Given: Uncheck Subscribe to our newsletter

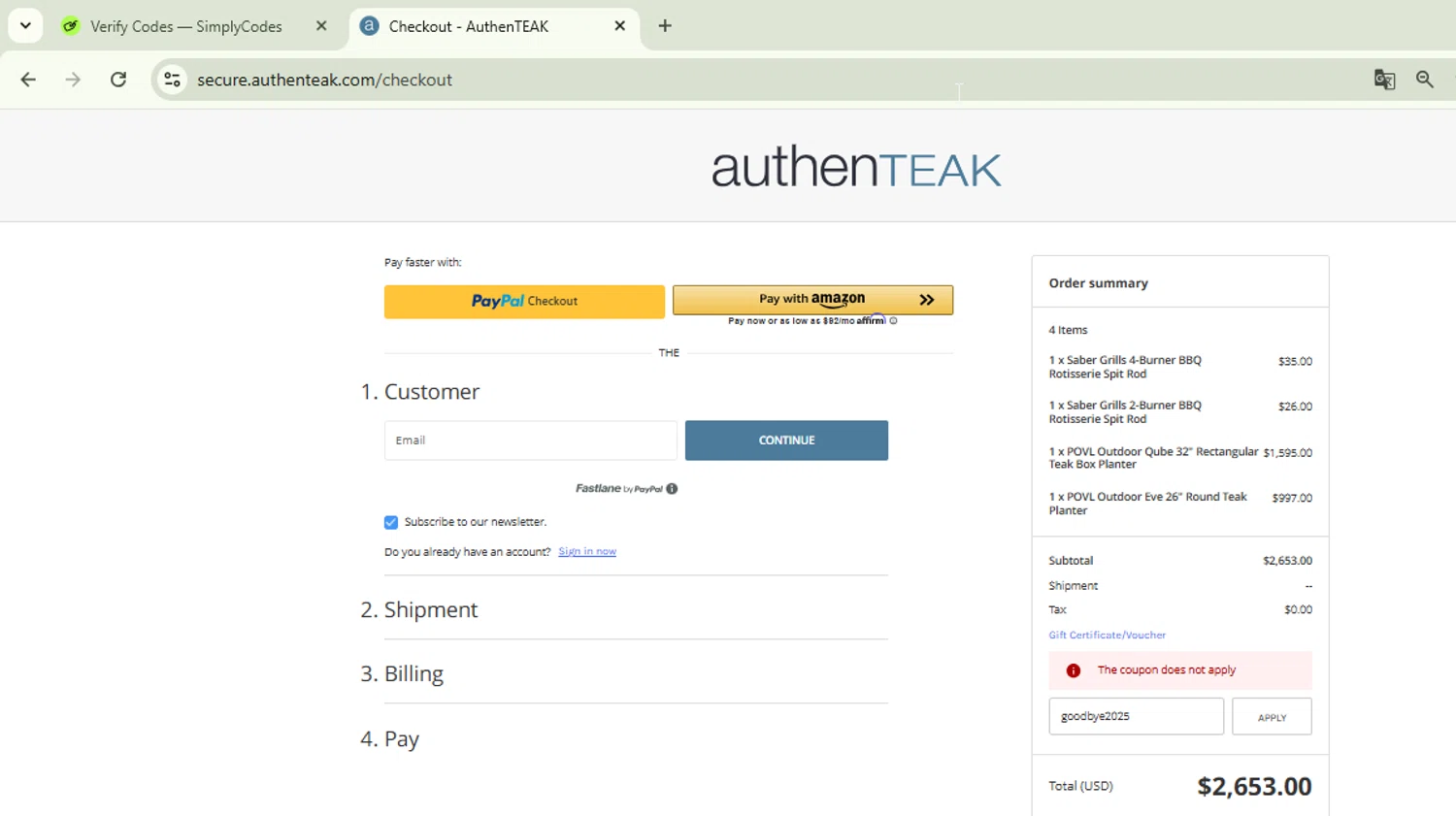Looking at the screenshot, I should (x=391, y=522).
